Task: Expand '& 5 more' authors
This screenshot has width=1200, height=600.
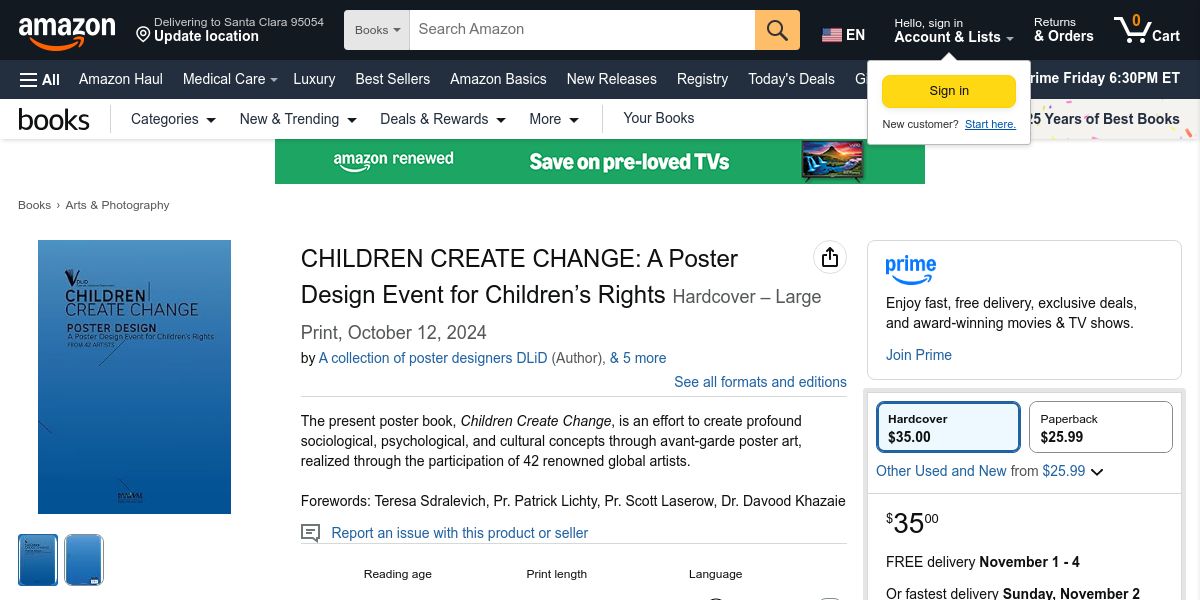Action: pos(638,358)
